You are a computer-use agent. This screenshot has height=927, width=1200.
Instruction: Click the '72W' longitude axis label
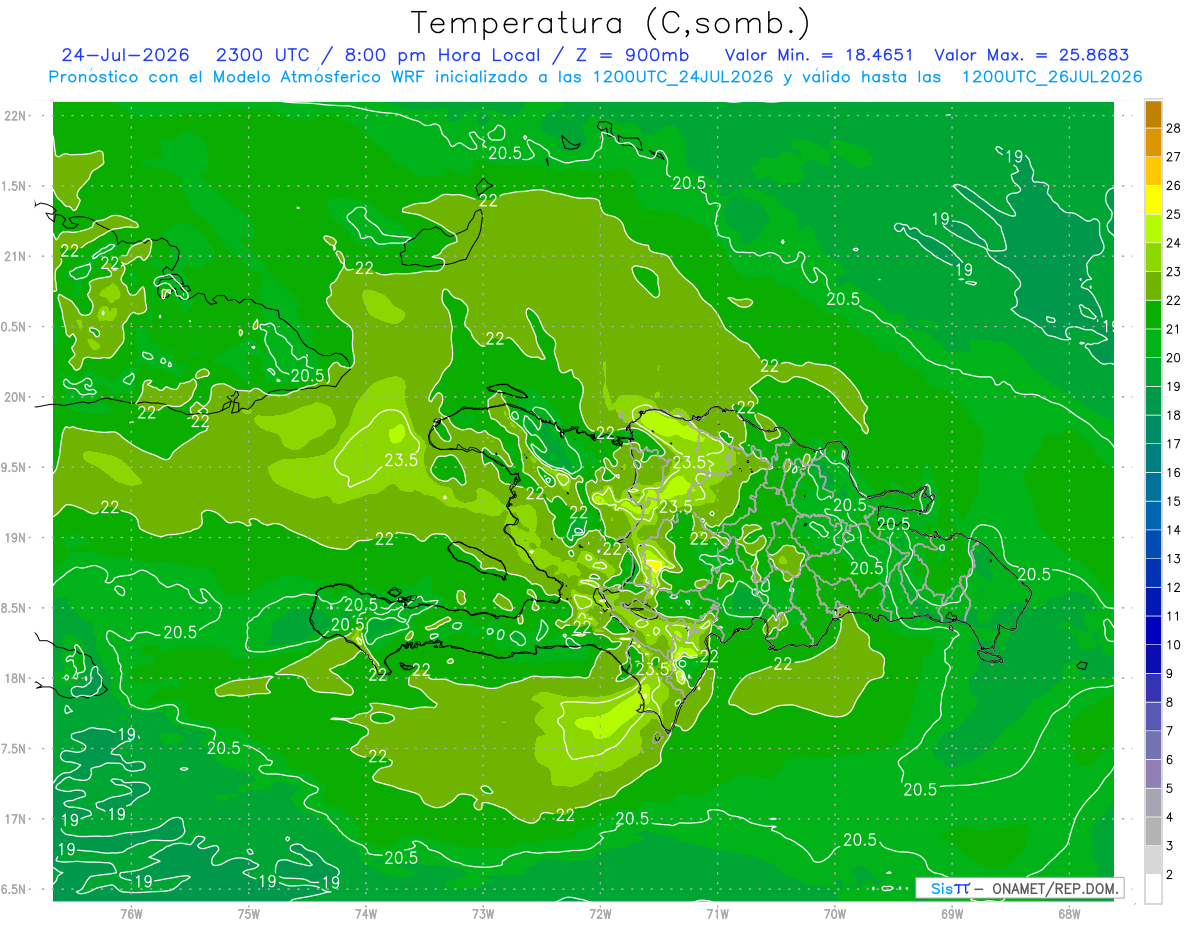click(x=600, y=913)
